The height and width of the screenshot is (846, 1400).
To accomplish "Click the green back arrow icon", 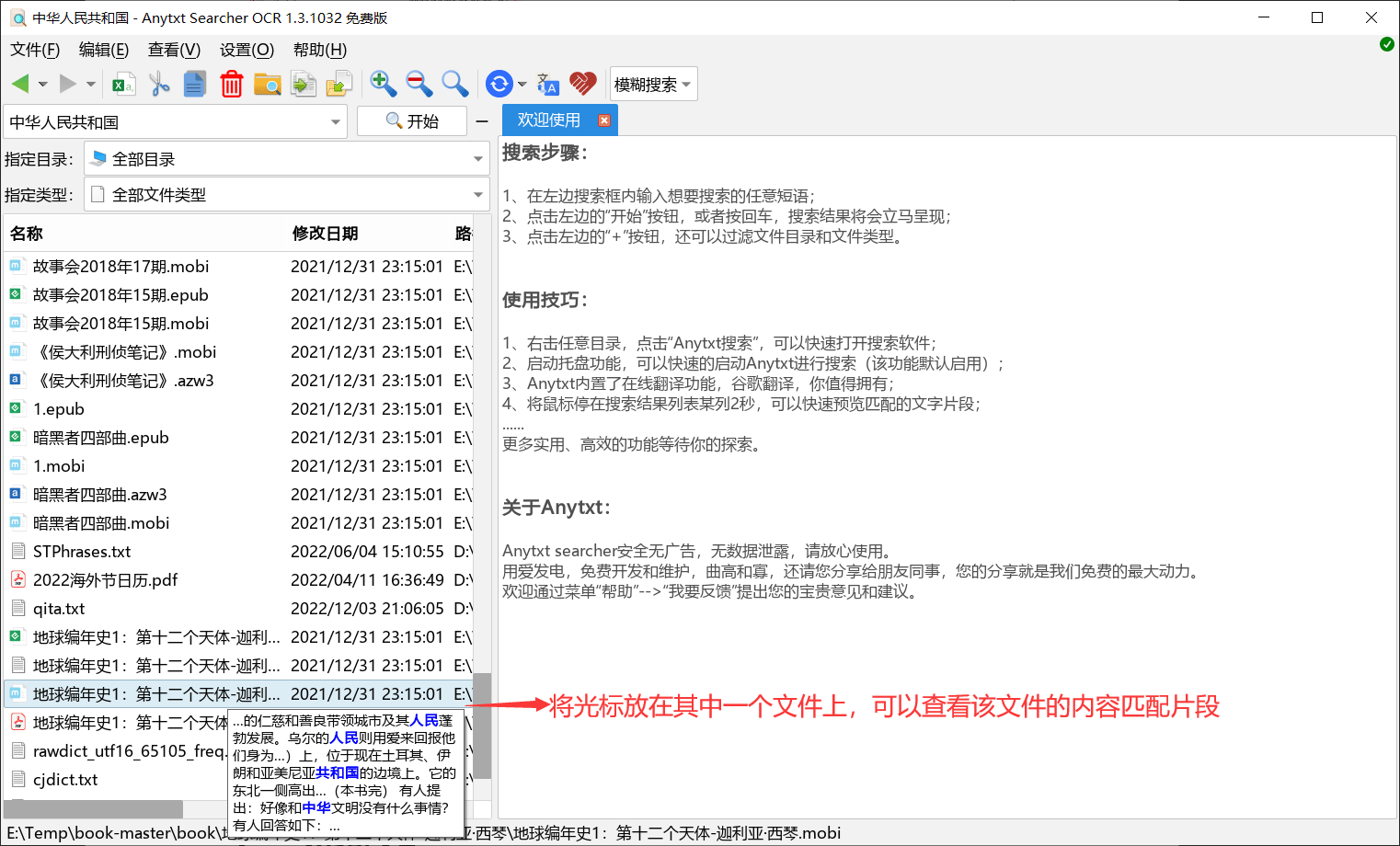I will click(20, 84).
